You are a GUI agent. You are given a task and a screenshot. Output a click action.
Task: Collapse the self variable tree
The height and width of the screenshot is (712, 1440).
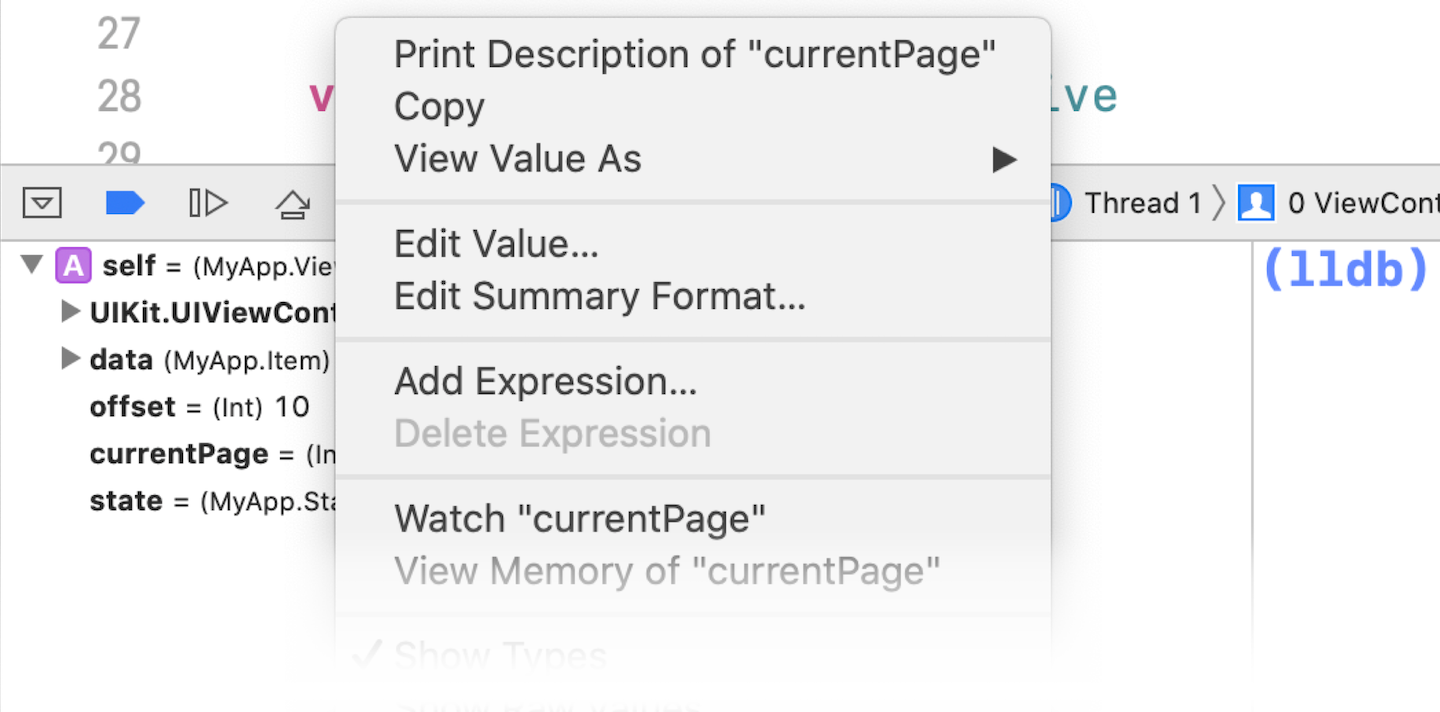point(33,265)
